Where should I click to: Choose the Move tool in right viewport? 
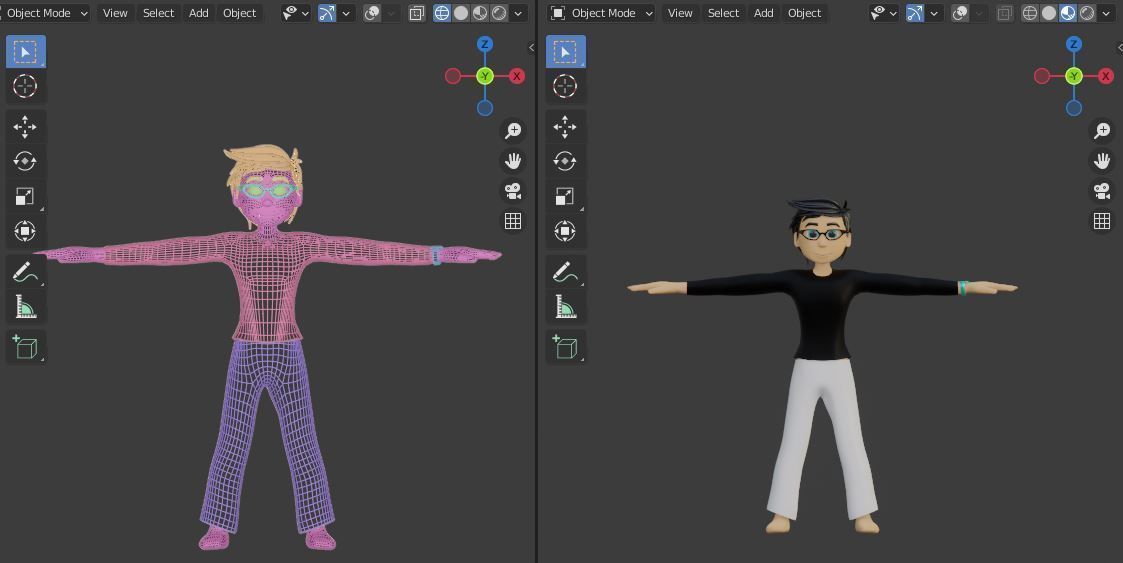[x=565, y=127]
